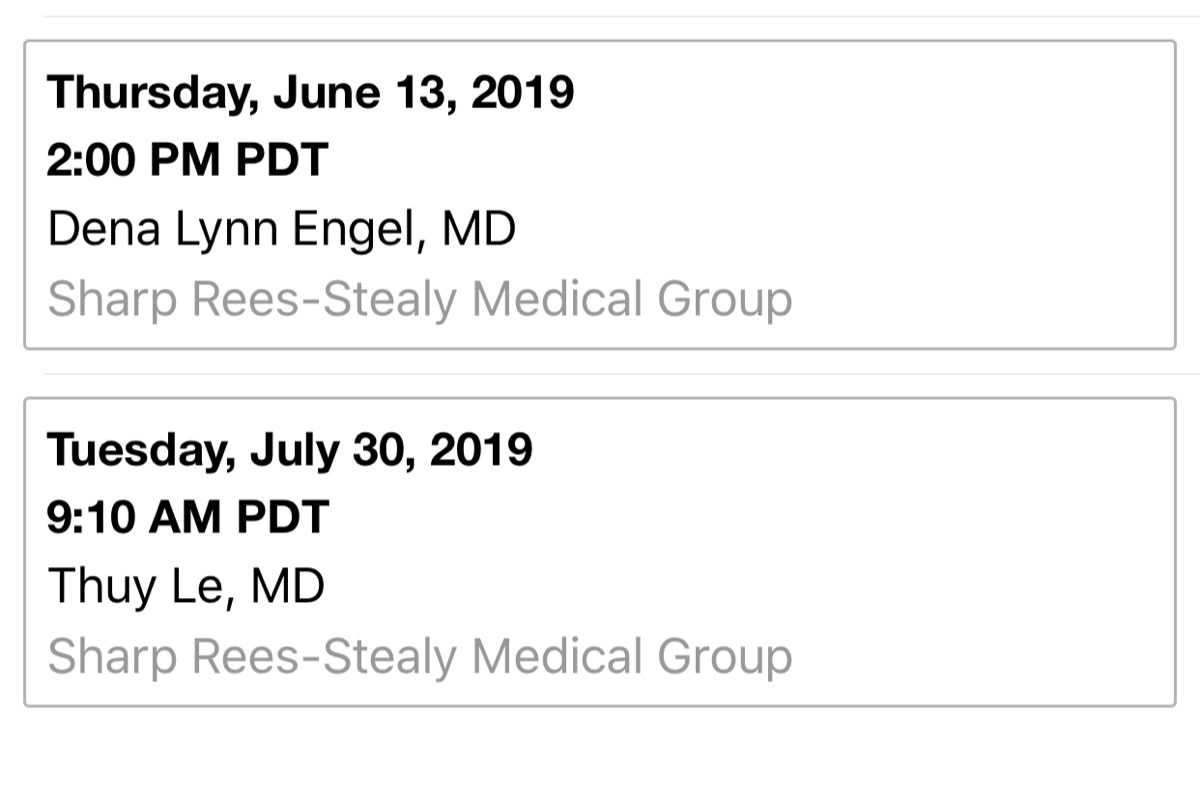Viewport: 1200px width, 800px height.
Task: Tap the 2:00 PM PDT time text
Action: coord(188,161)
